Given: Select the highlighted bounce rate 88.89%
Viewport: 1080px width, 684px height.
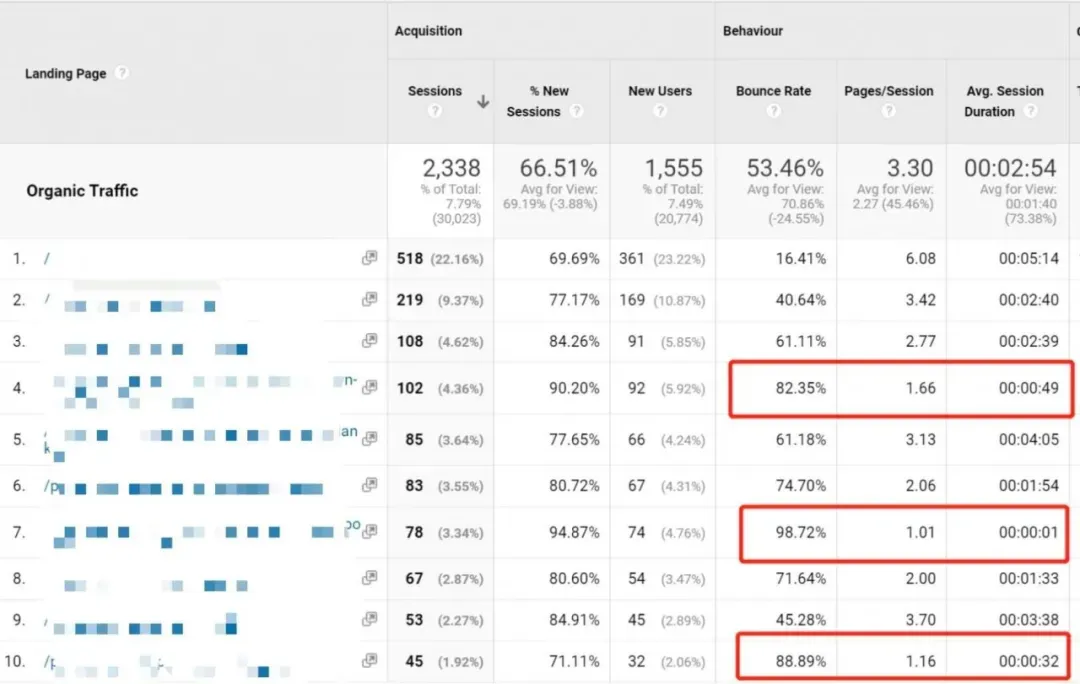Looking at the screenshot, I should tap(800, 661).
